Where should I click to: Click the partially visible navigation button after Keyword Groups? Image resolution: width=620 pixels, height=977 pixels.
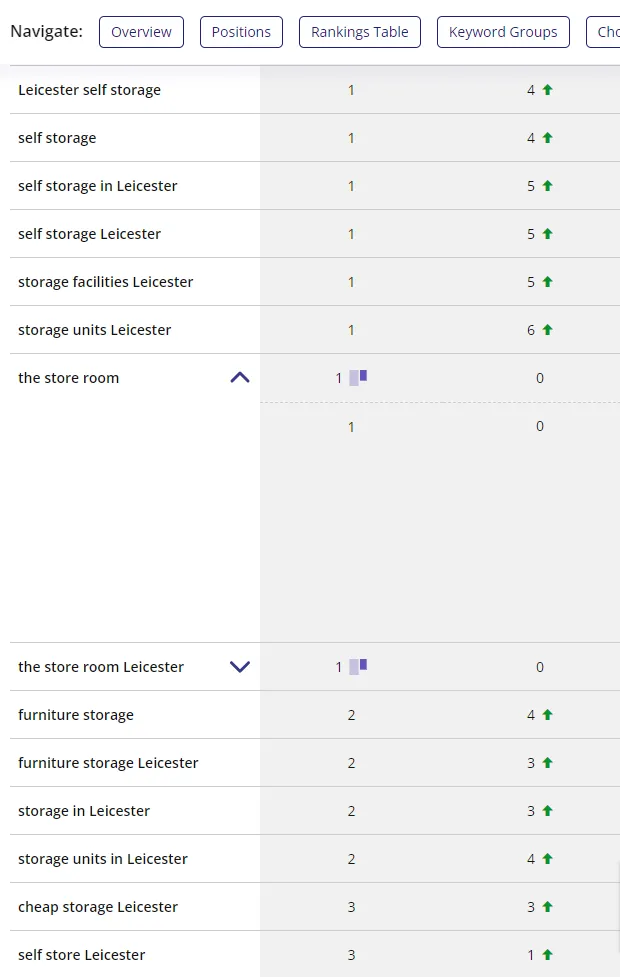point(606,32)
